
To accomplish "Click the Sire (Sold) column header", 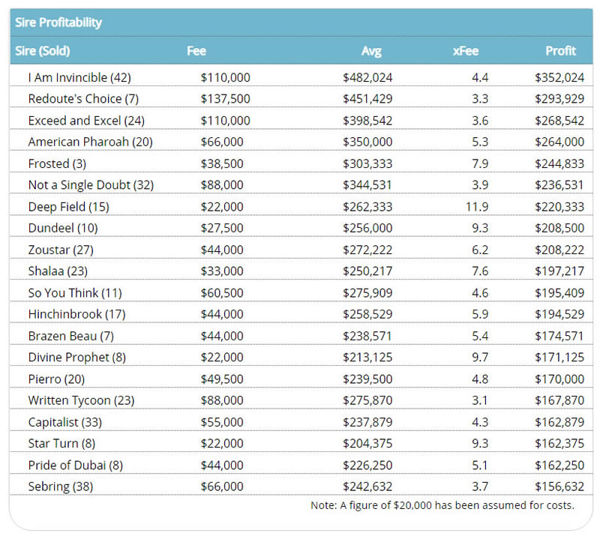I will click(42, 50).
